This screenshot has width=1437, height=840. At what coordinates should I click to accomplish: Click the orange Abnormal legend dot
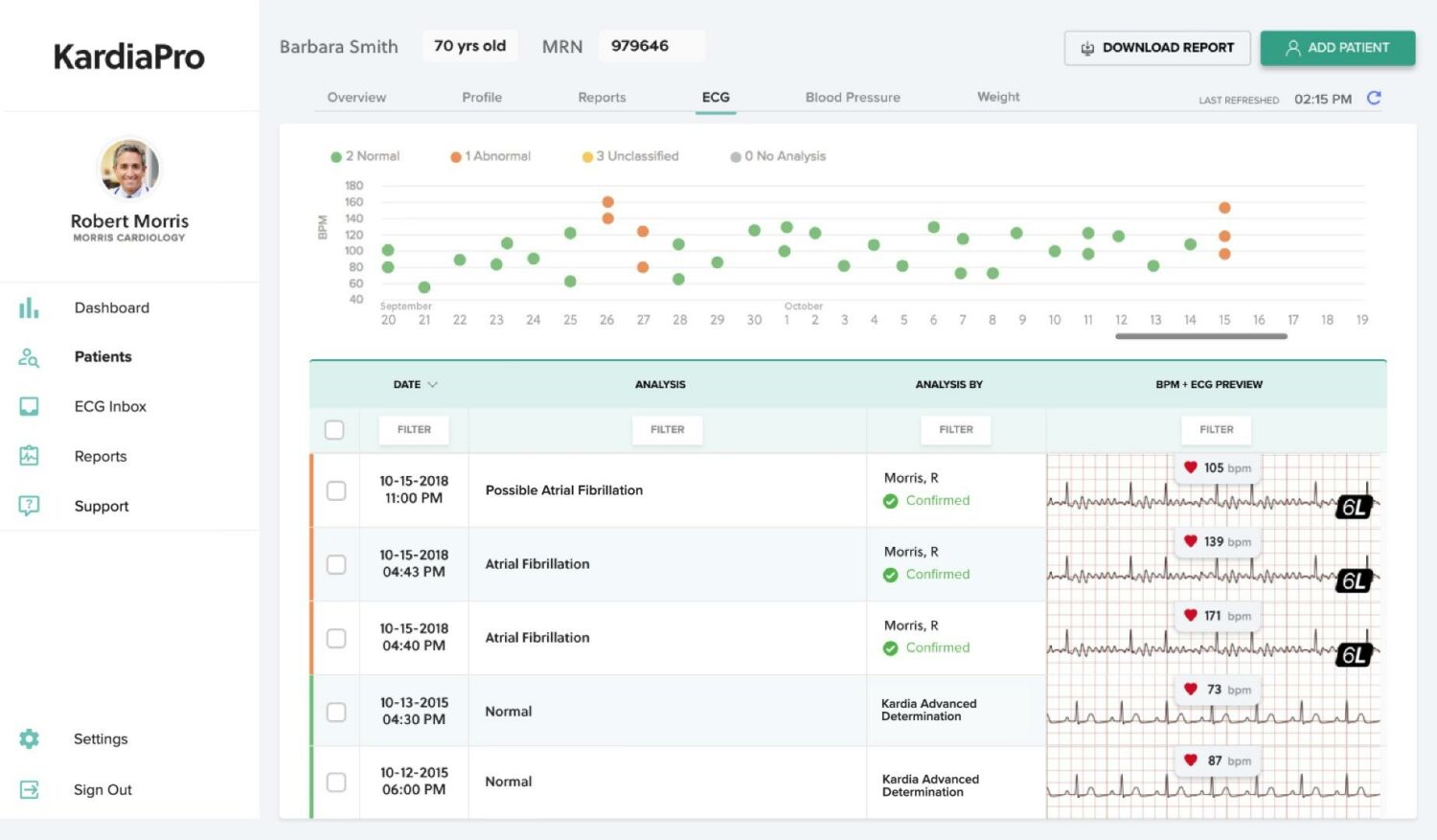coord(456,157)
